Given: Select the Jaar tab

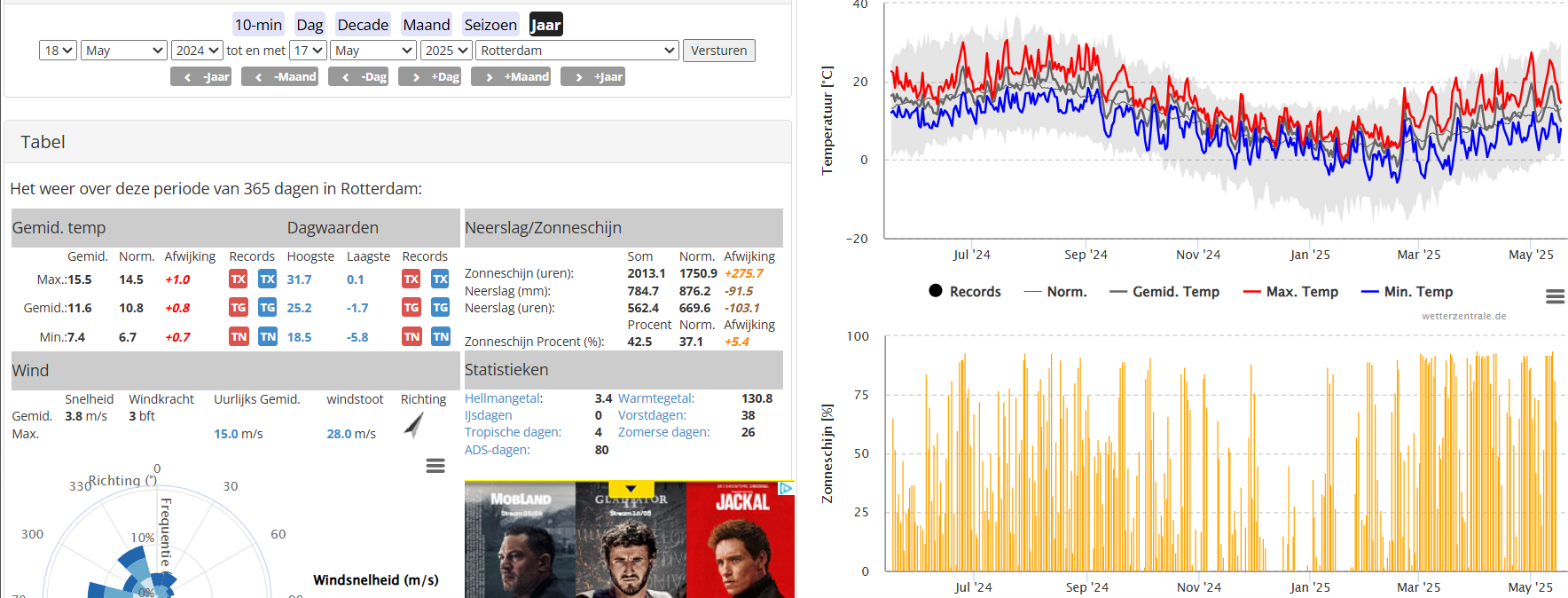Looking at the screenshot, I should [546, 25].
